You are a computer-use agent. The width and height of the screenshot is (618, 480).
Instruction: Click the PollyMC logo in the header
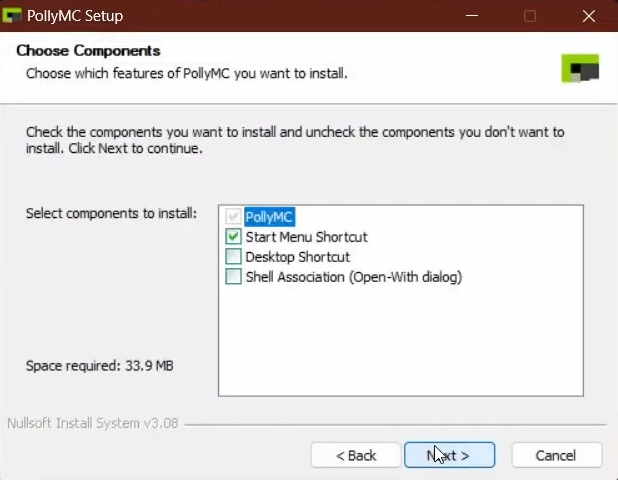click(580, 69)
